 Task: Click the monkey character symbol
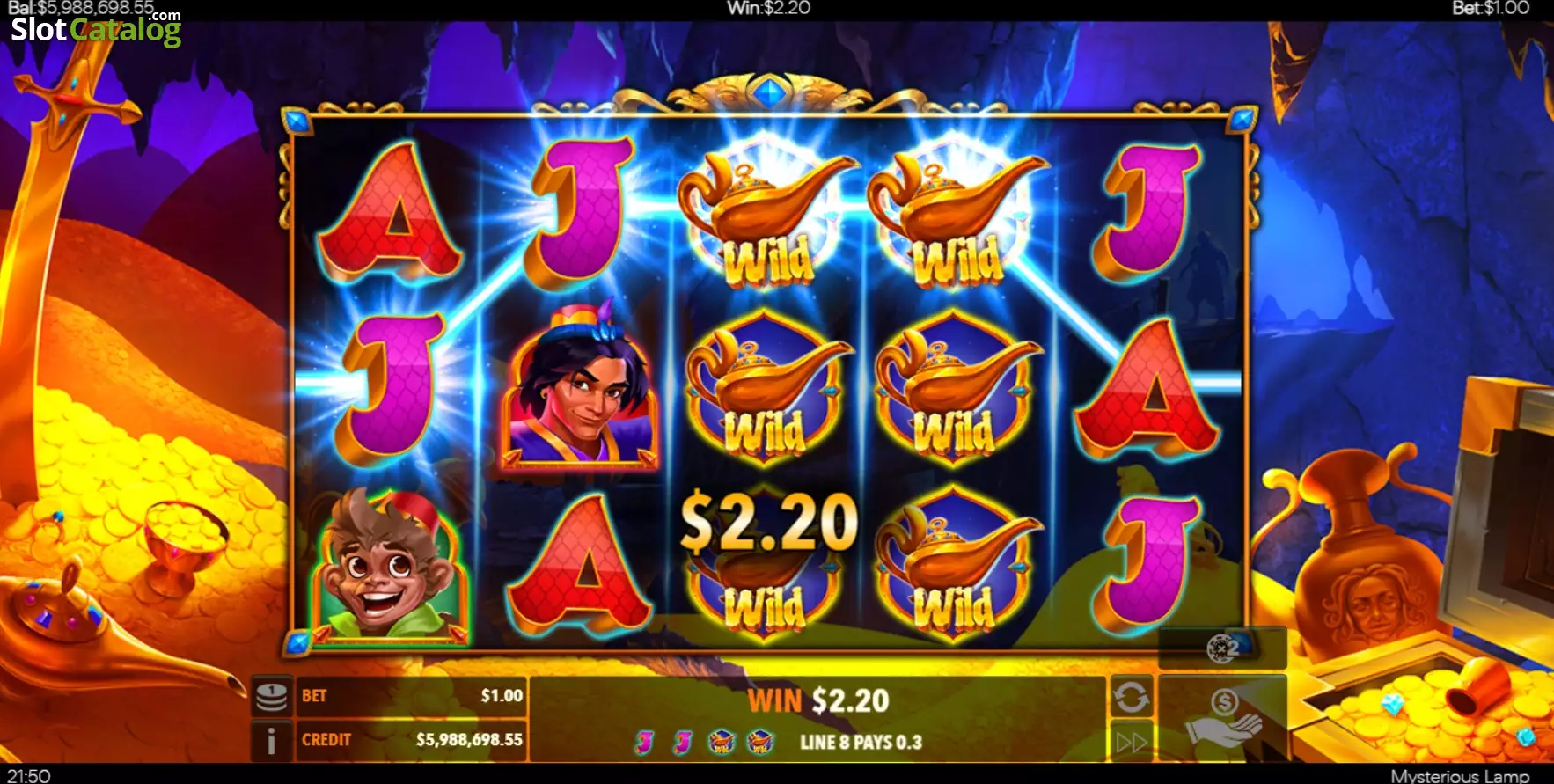[x=388, y=566]
